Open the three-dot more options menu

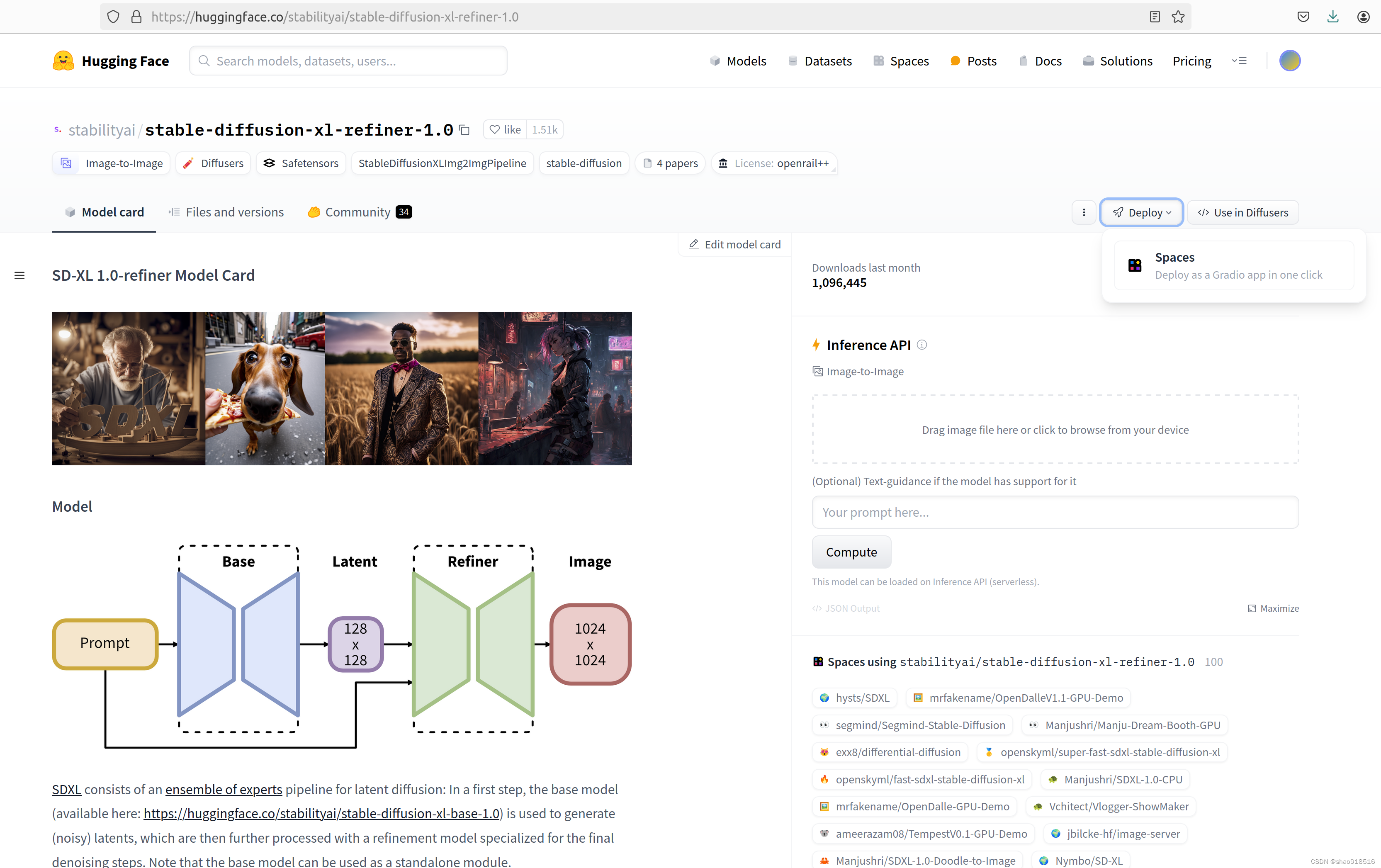click(x=1083, y=212)
